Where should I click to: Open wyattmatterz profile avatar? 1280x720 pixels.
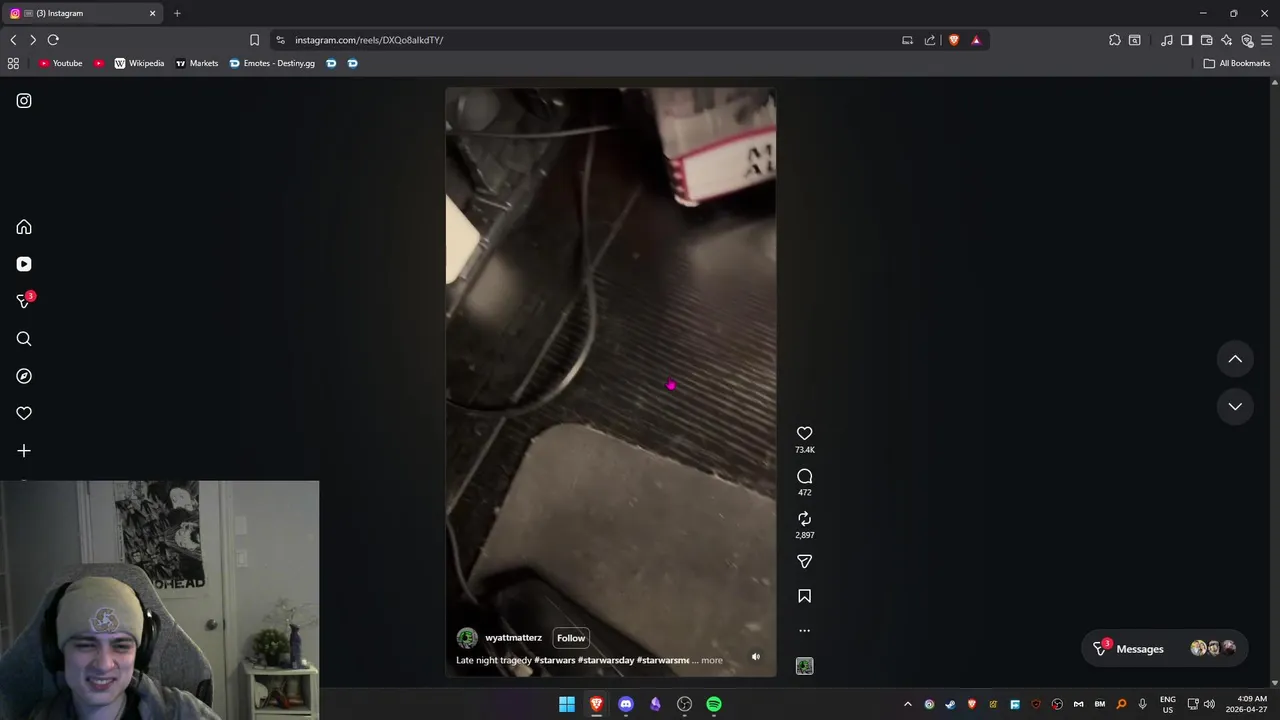coord(467,638)
